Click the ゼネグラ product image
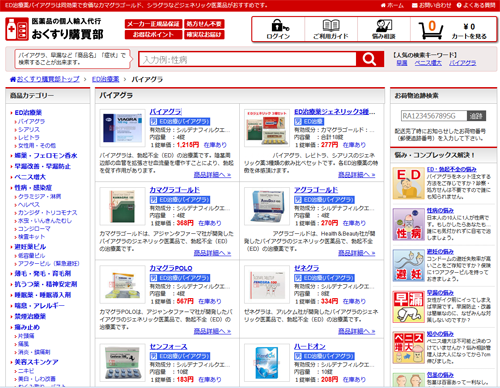 click(267, 285)
